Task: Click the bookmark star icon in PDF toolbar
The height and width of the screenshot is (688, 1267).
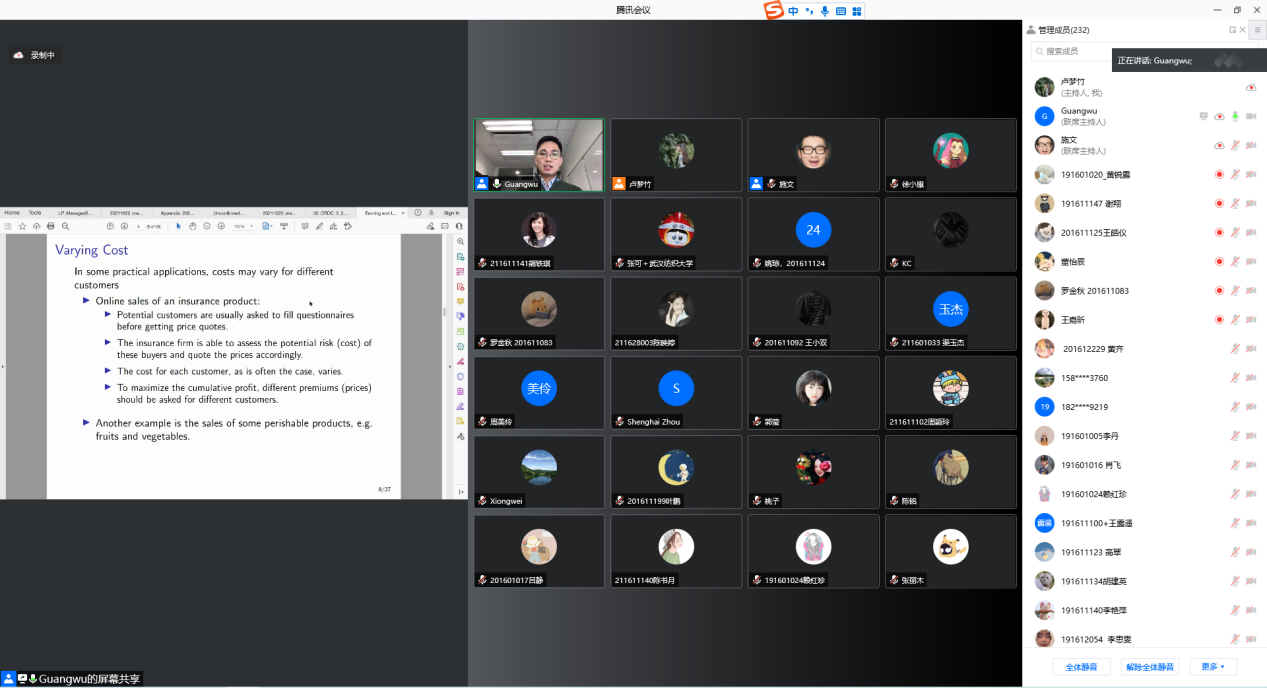Action: point(22,226)
